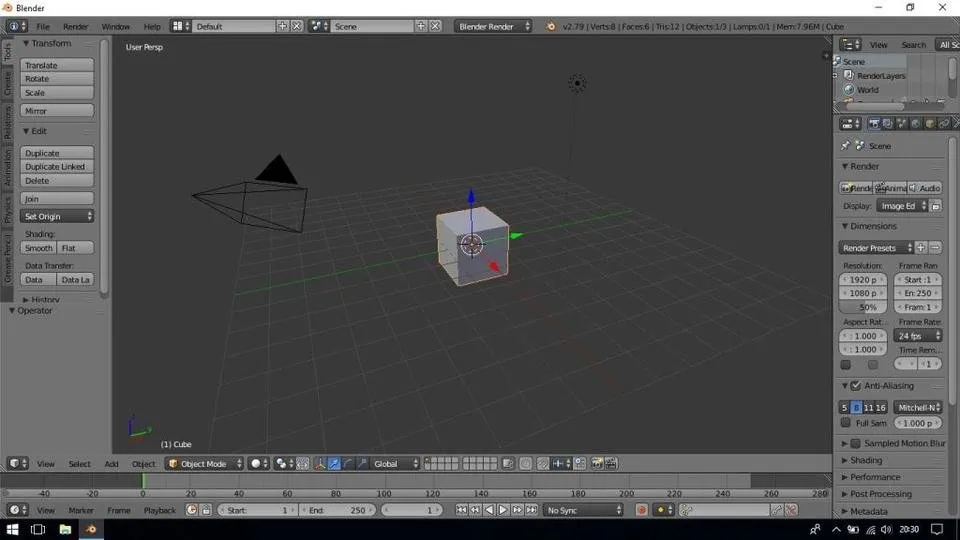The width and height of the screenshot is (960, 540).
Task: Open the Render menu in the header
Action: (75, 26)
